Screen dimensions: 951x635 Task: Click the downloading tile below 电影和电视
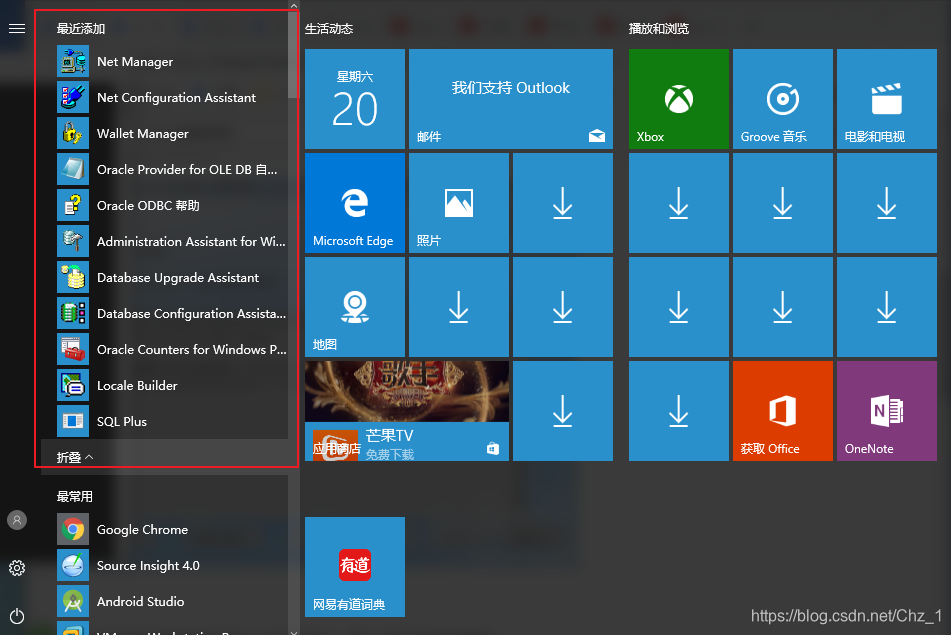[887, 203]
